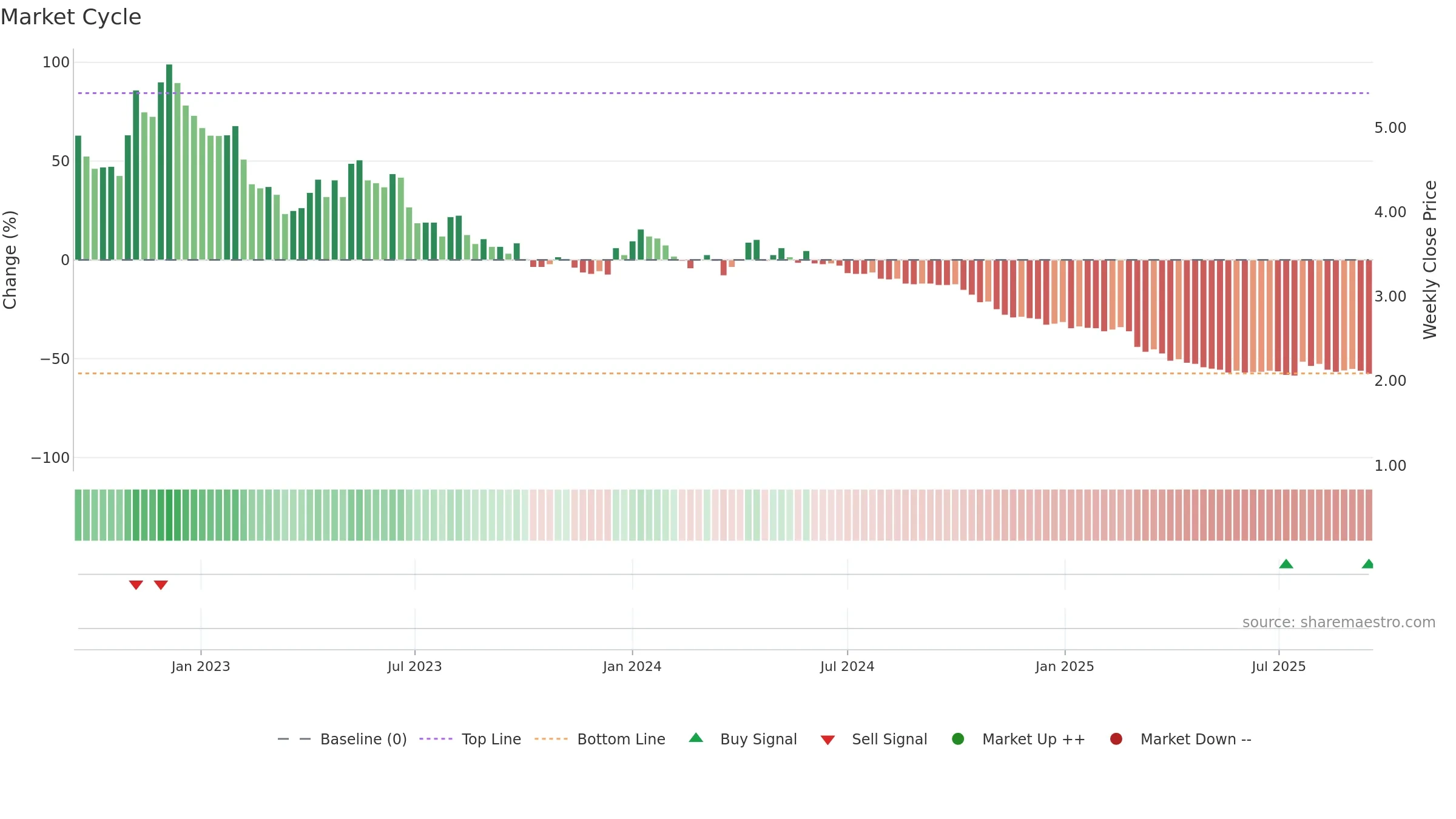Click the gray dashed Baseline legend sample

click(294, 739)
